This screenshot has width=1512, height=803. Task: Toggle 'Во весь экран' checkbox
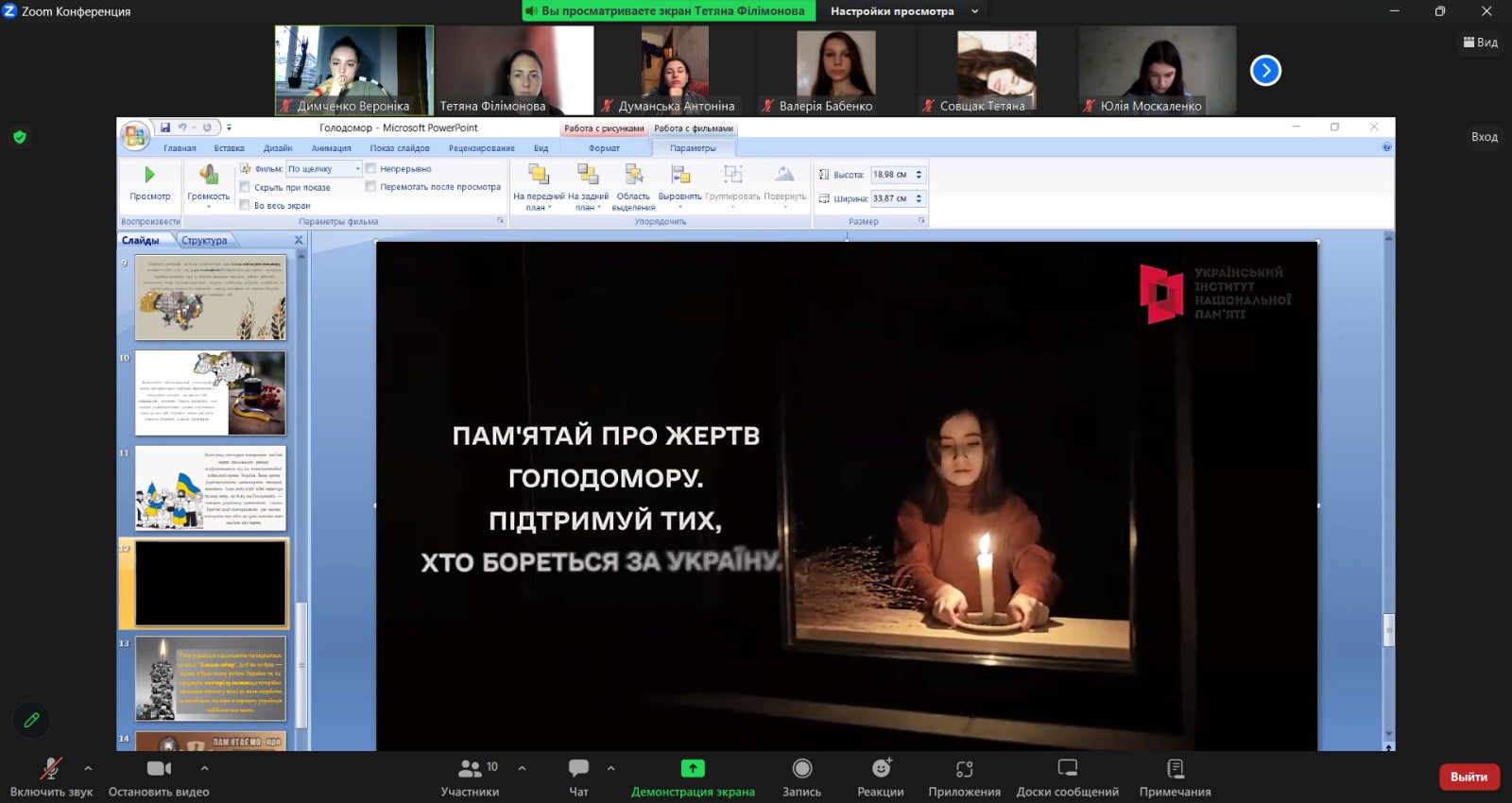pos(246,205)
